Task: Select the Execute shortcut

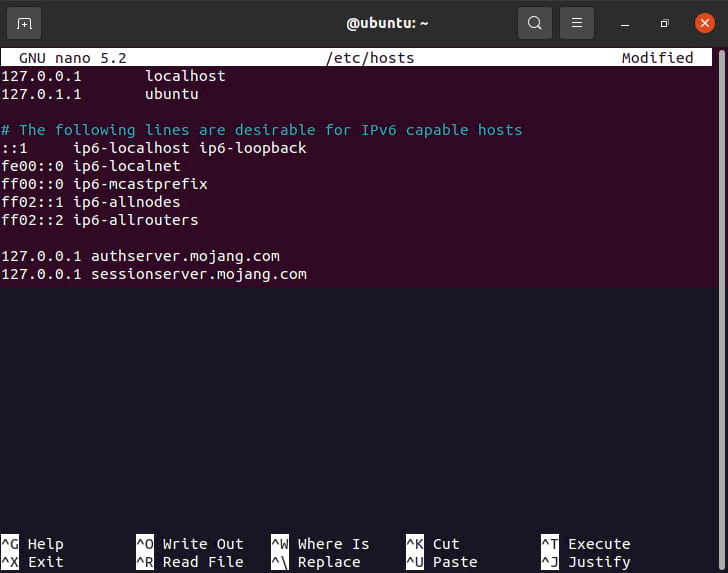Action: click(598, 544)
